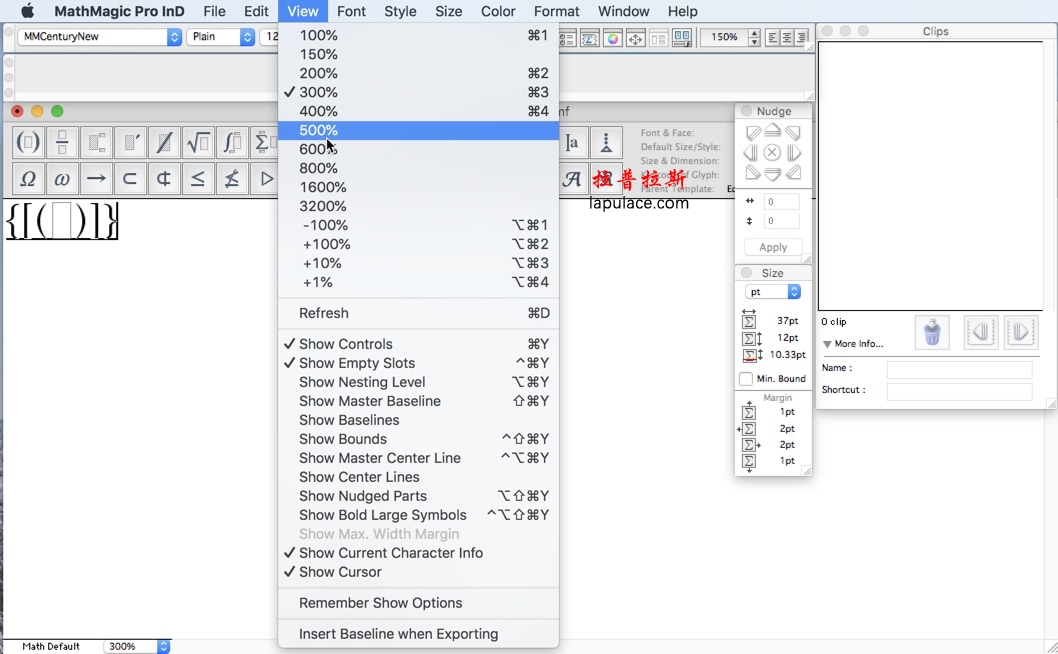
Task: Select 400% from the View menu
Action: click(318, 111)
